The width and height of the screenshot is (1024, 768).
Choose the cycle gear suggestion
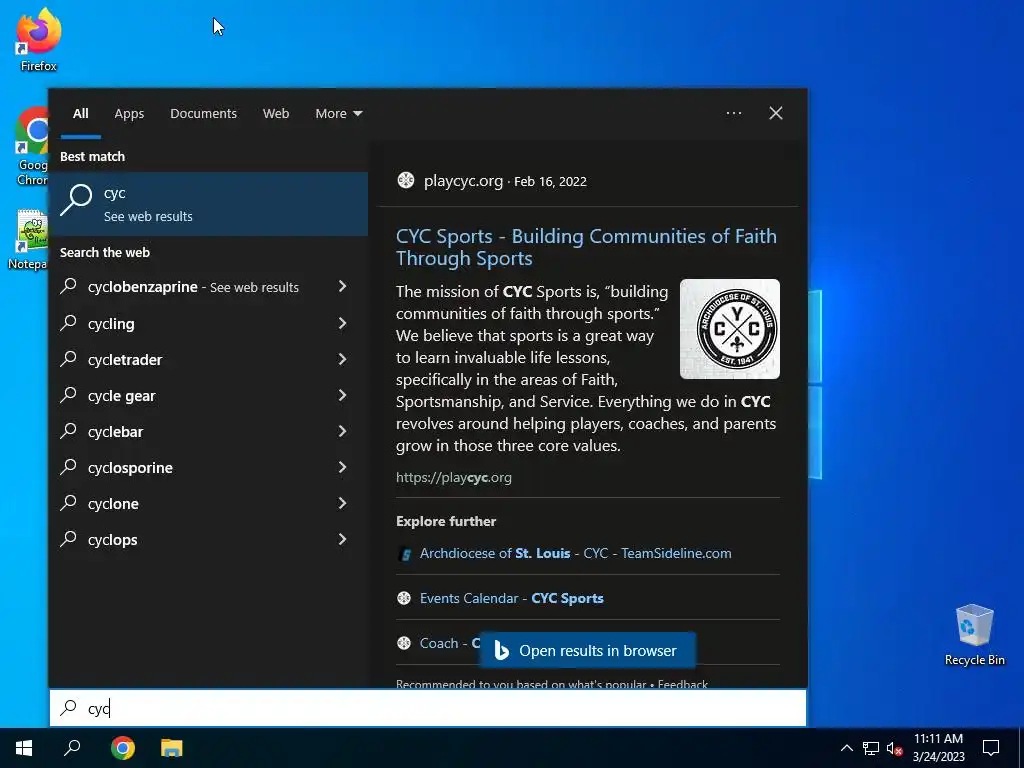[x=202, y=396]
